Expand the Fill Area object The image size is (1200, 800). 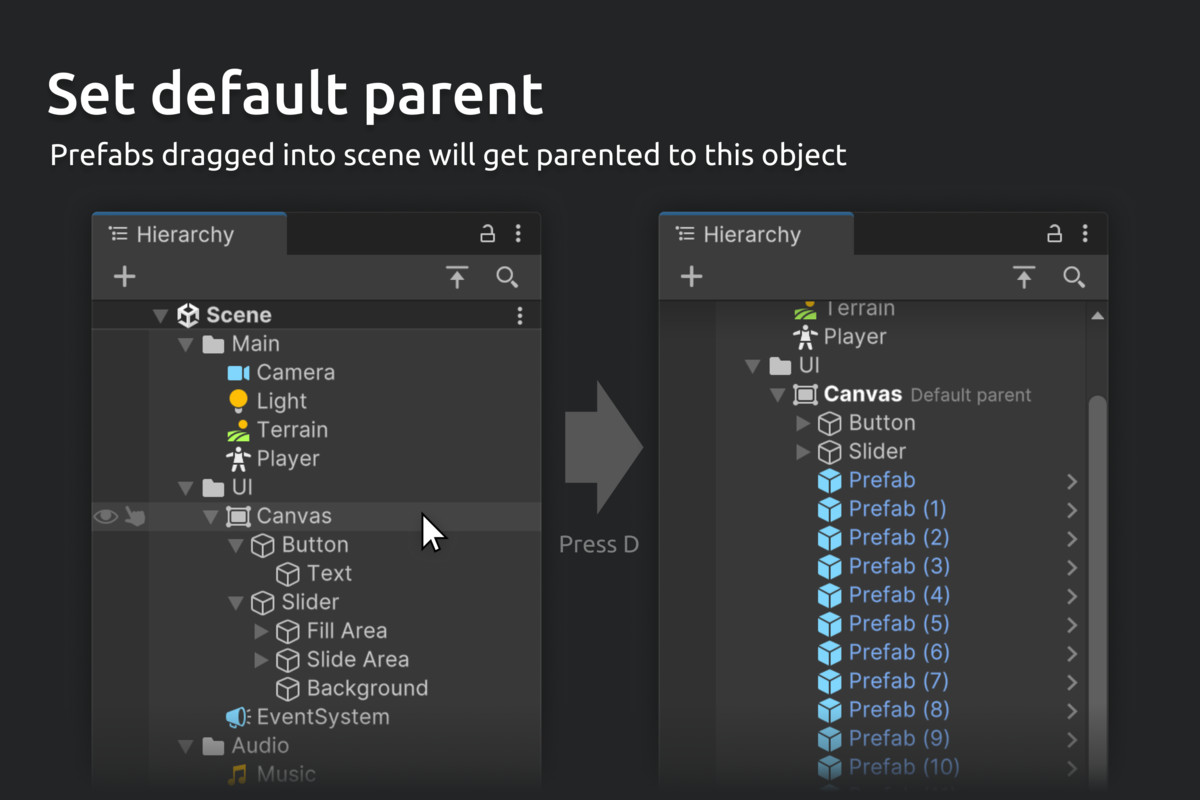(x=261, y=631)
